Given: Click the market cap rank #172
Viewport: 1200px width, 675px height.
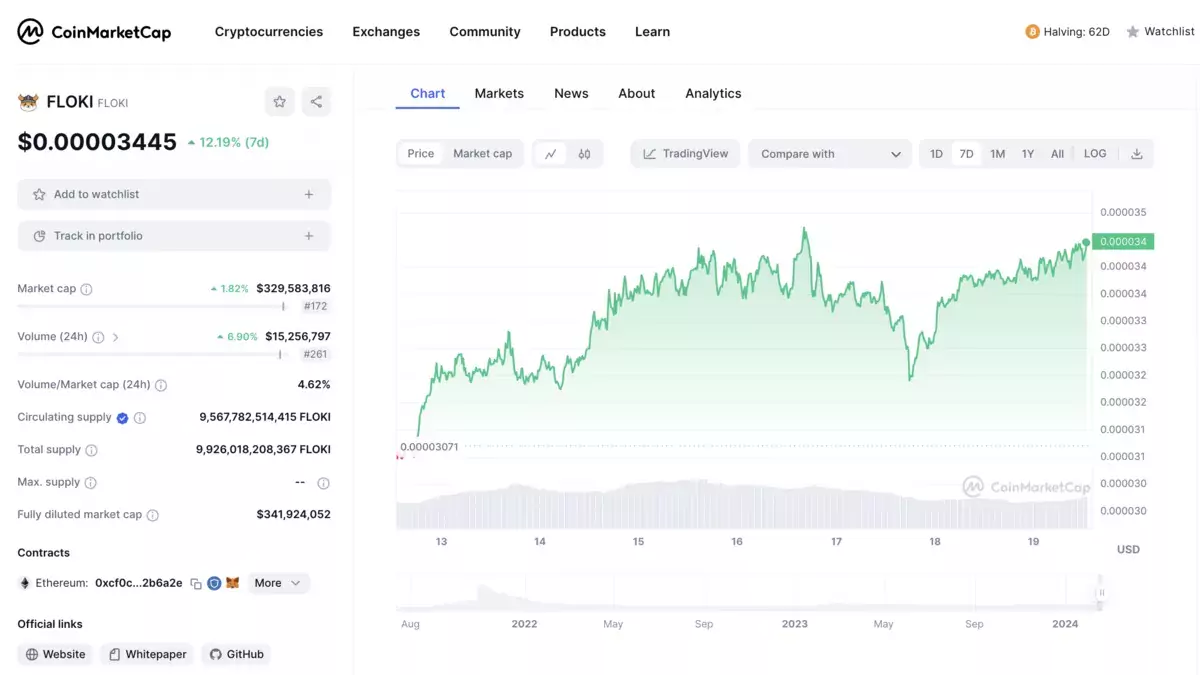Looking at the screenshot, I should [x=316, y=306].
